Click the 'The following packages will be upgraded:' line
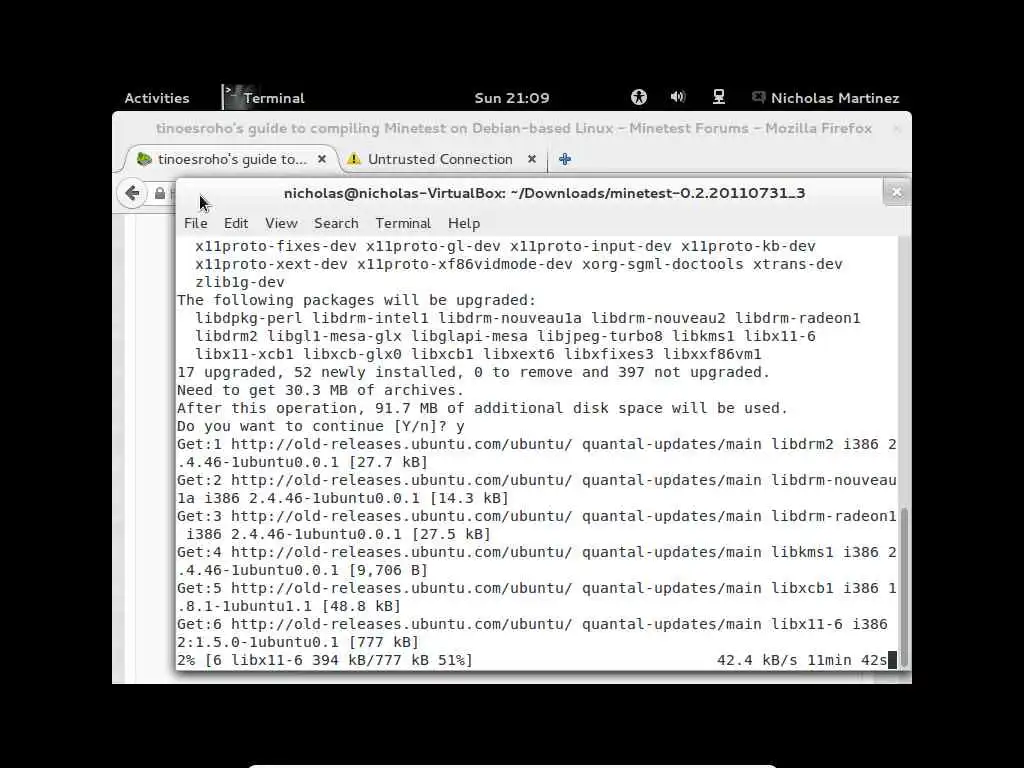Screen dimensions: 1024x768 [356, 300]
